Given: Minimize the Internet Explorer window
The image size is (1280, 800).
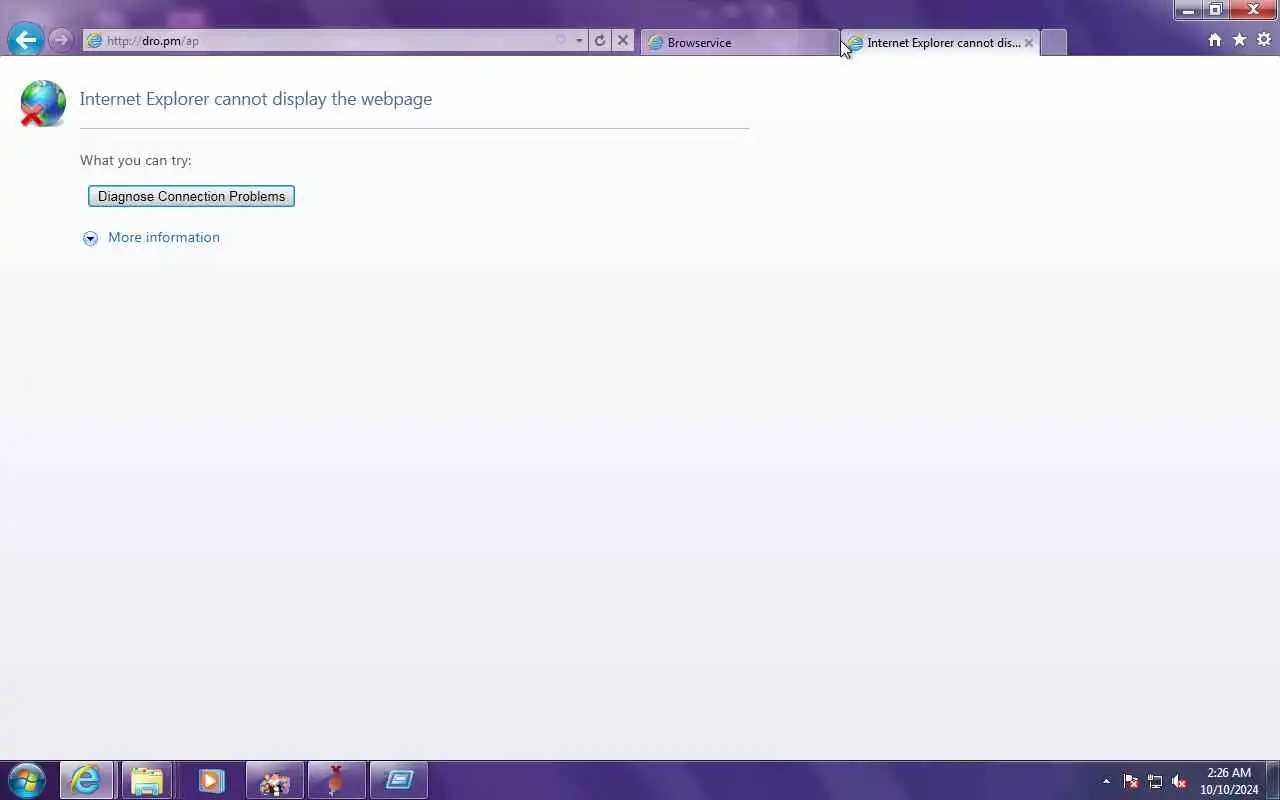Looking at the screenshot, I should tap(1188, 10).
